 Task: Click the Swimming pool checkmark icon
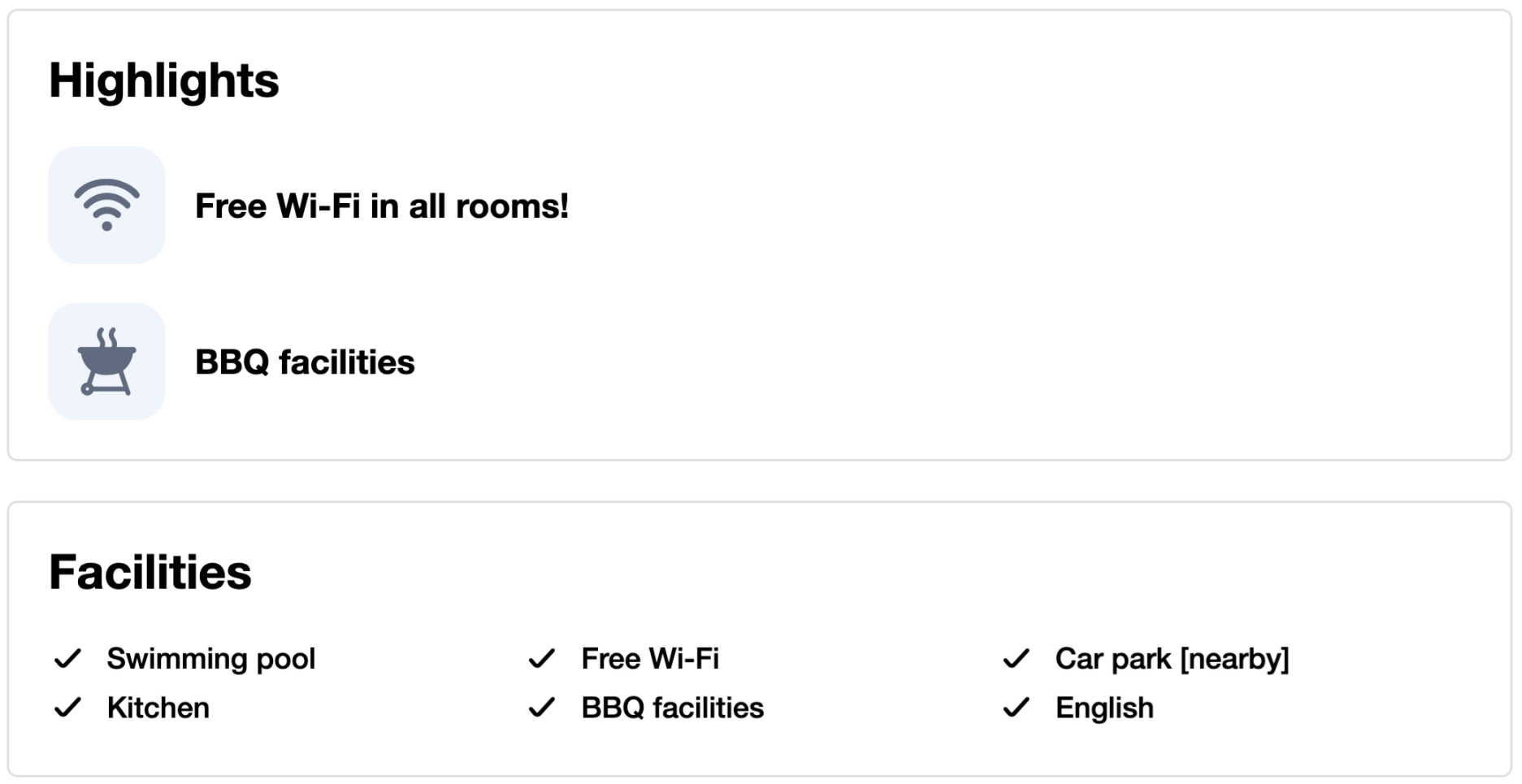click(67, 659)
